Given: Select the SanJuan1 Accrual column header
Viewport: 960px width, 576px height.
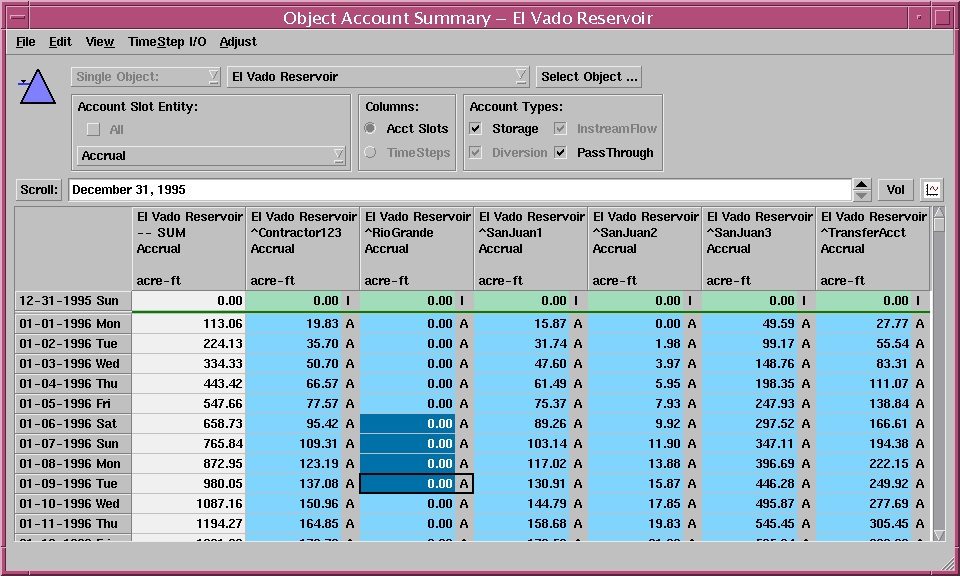Looking at the screenshot, I should [531, 249].
